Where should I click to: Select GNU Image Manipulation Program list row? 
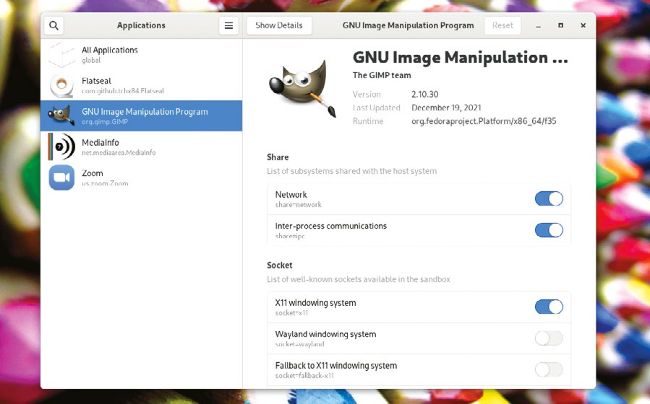[x=141, y=116]
